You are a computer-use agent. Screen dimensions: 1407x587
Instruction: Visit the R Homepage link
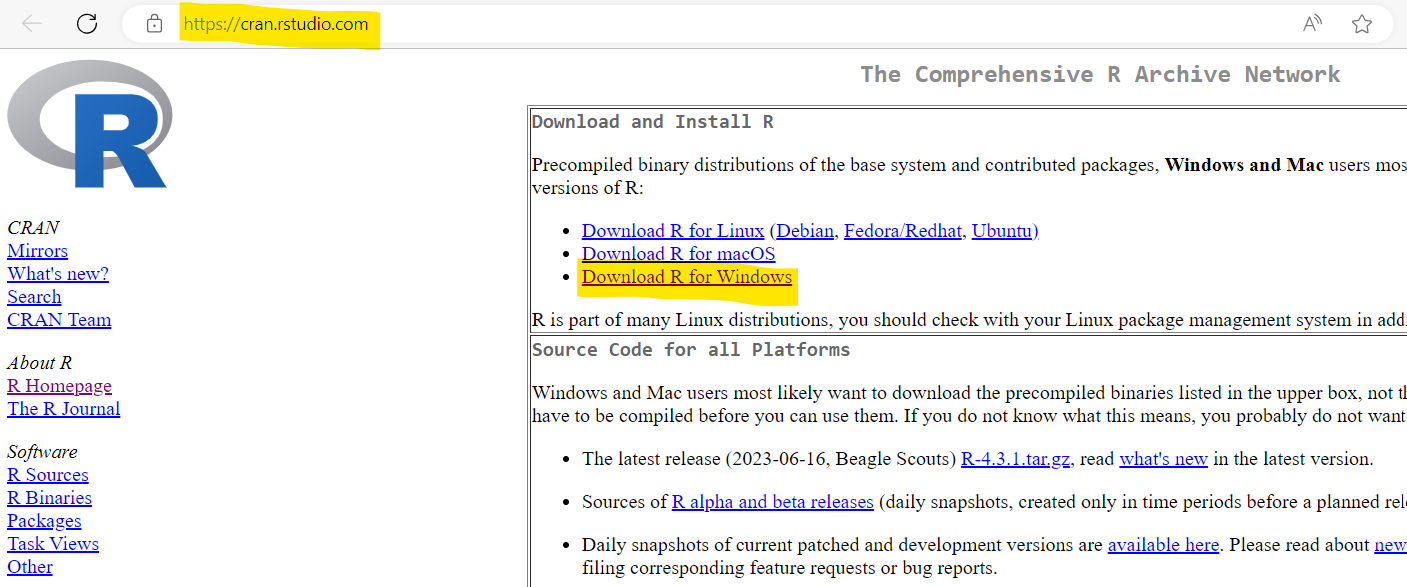coord(59,386)
